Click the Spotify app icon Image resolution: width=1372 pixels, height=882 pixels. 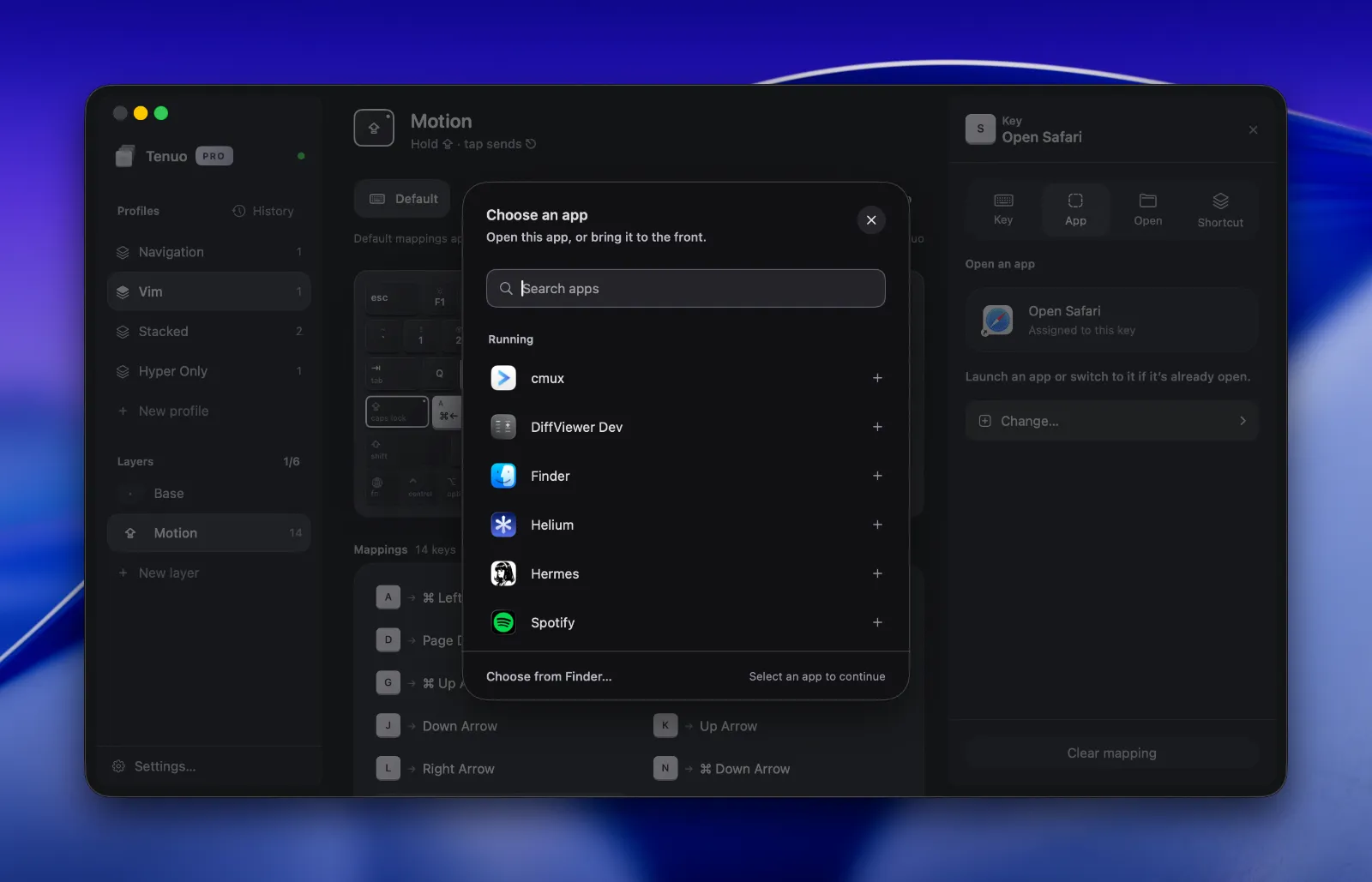pos(503,622)
